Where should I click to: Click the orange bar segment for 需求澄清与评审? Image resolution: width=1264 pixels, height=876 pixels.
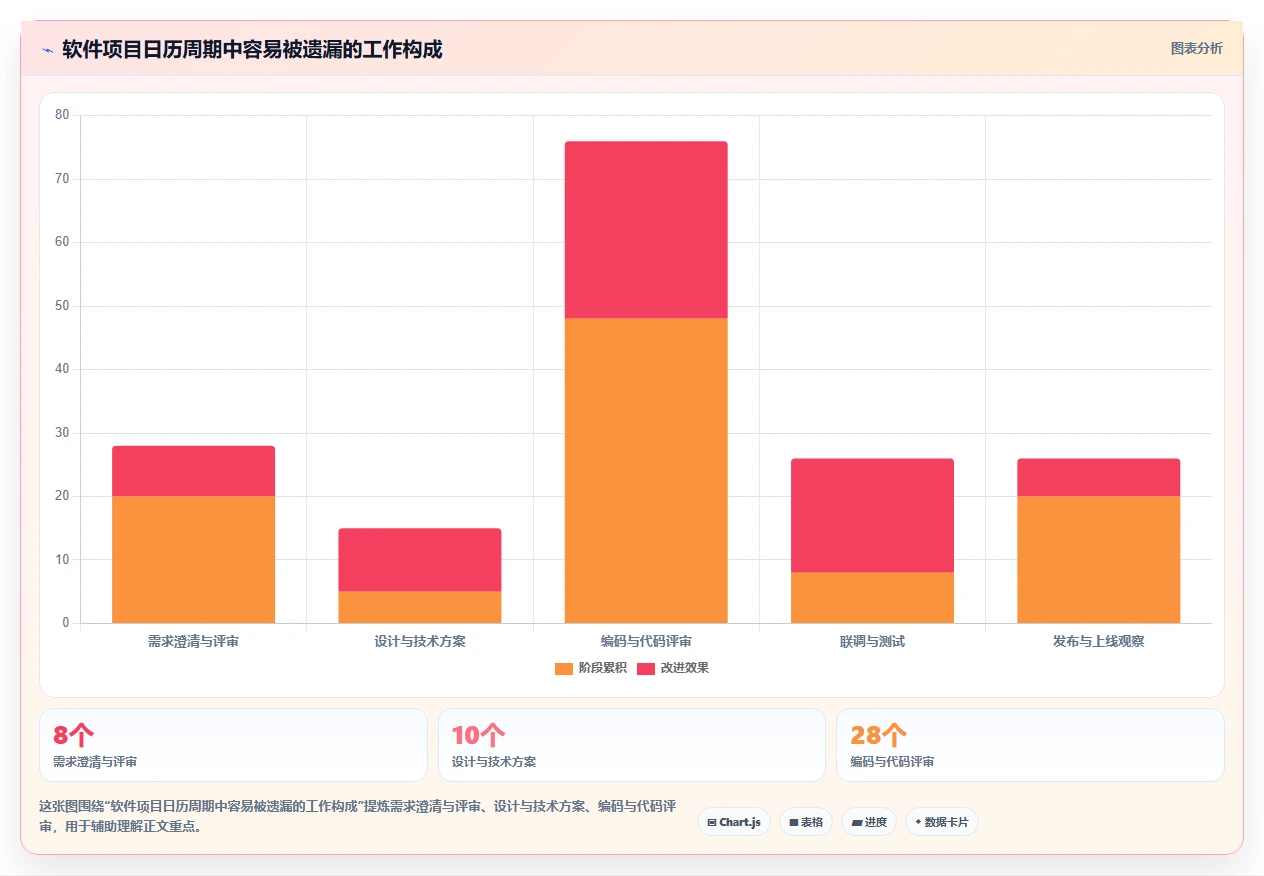[x=193, y=559]
